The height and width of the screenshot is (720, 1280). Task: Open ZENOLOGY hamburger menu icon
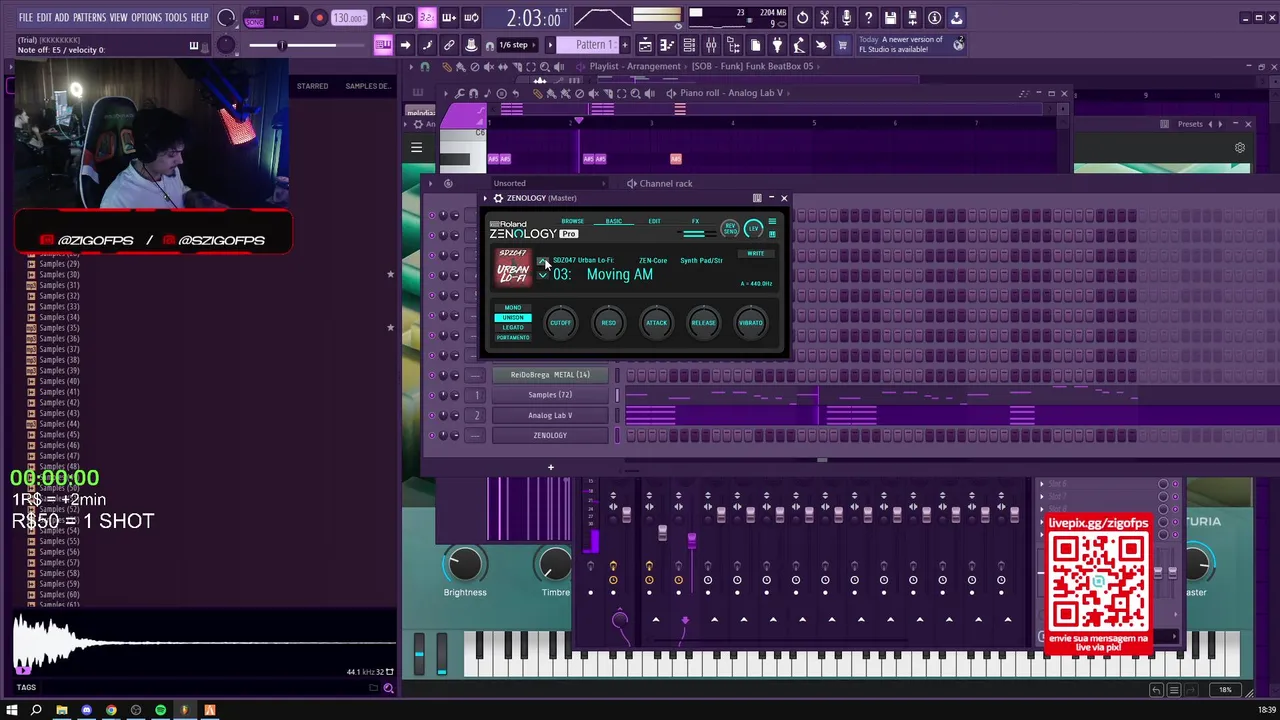click(x=772, y=221)
